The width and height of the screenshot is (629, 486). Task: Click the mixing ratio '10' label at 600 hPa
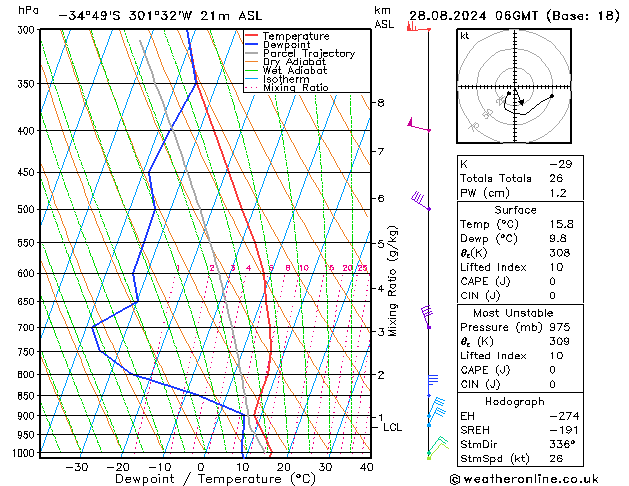(304, 268)
